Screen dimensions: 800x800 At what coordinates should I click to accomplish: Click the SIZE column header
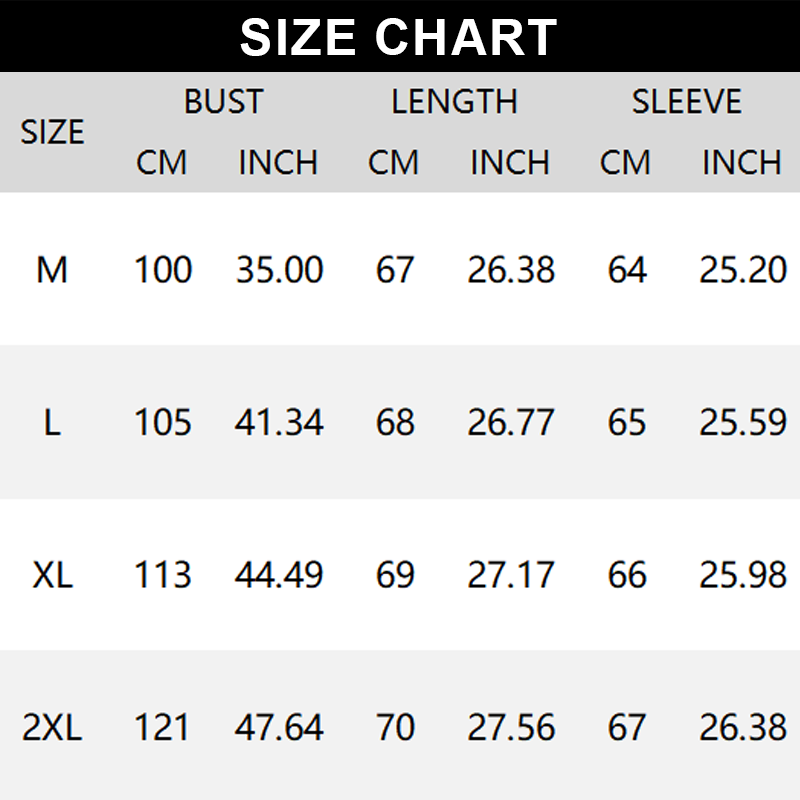52,132
